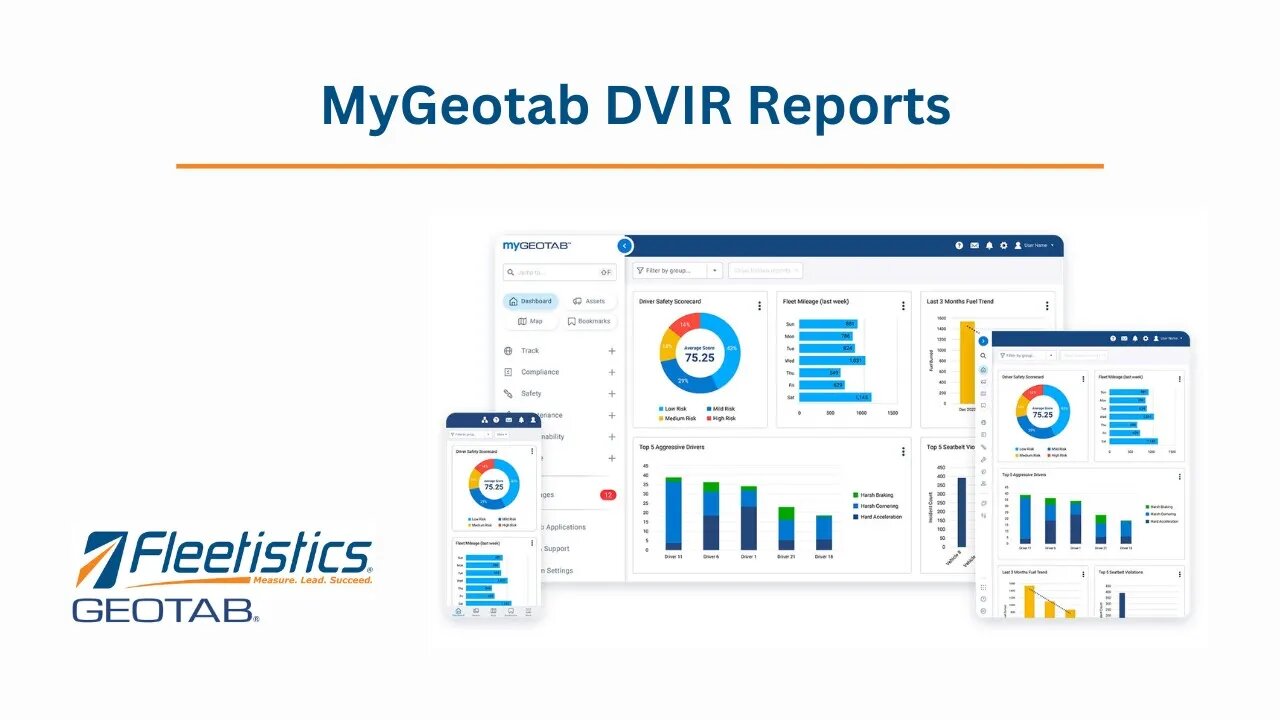Open Fleet Mileage card options menu, main dashboard
This screenshot has width=1280, height=720.
pyautogui.click(x=903, y=306)
